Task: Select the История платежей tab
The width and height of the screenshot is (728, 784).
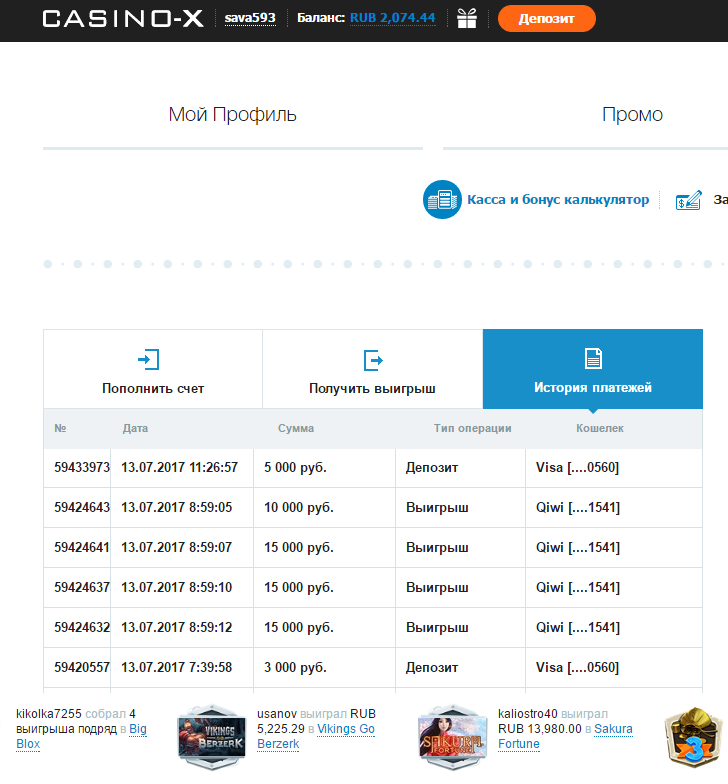Action: point(593,369)
